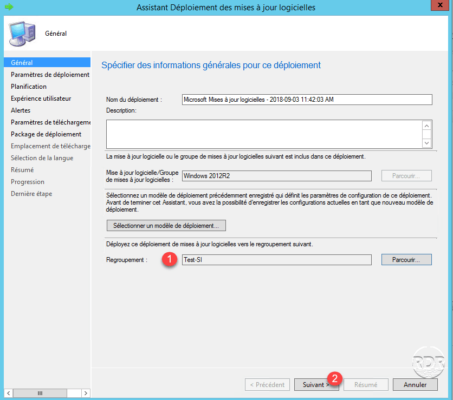Click the Emplacement de téléchargement step

(x=50, y=146)
